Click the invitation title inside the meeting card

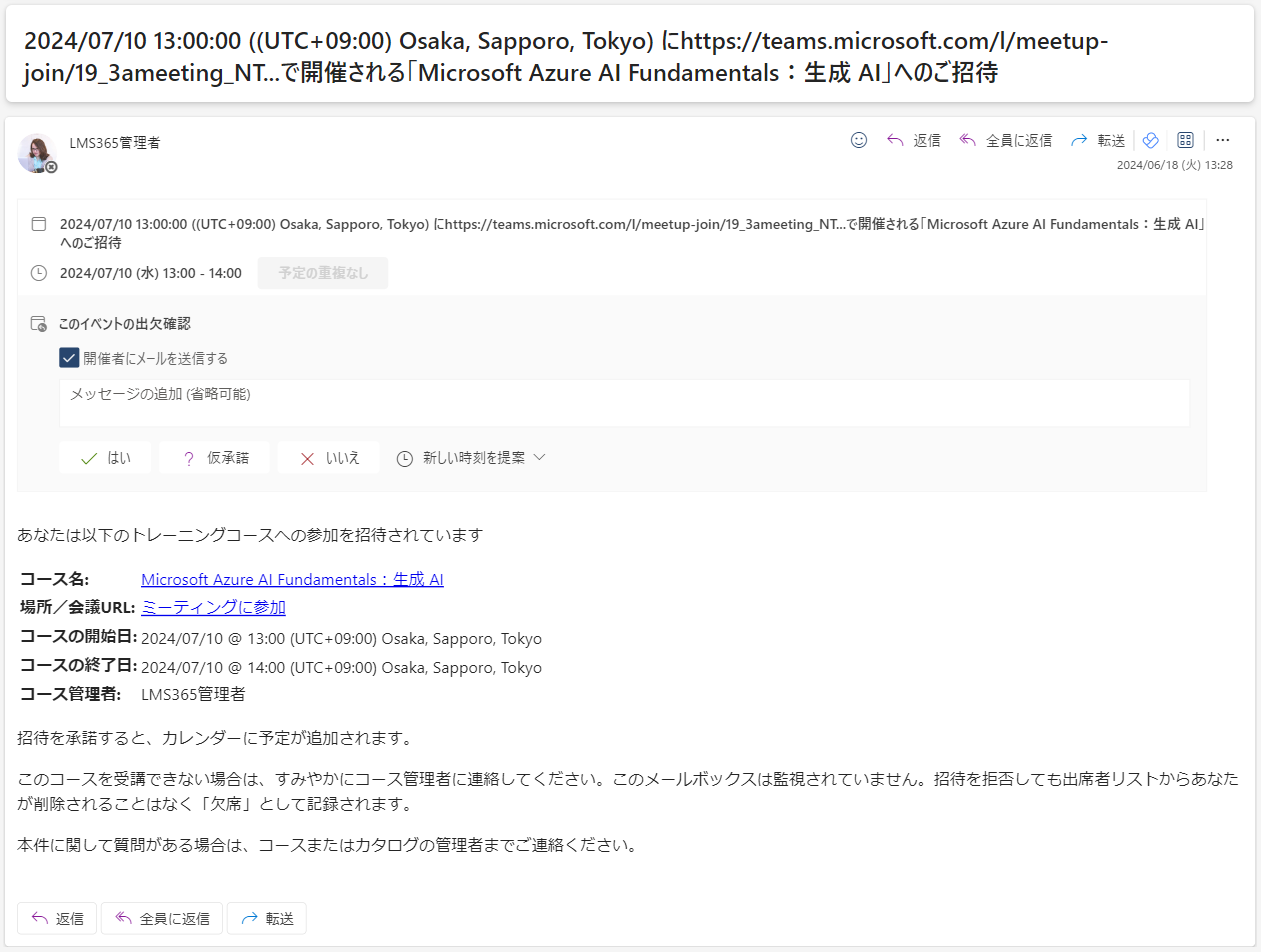(632, 233)
